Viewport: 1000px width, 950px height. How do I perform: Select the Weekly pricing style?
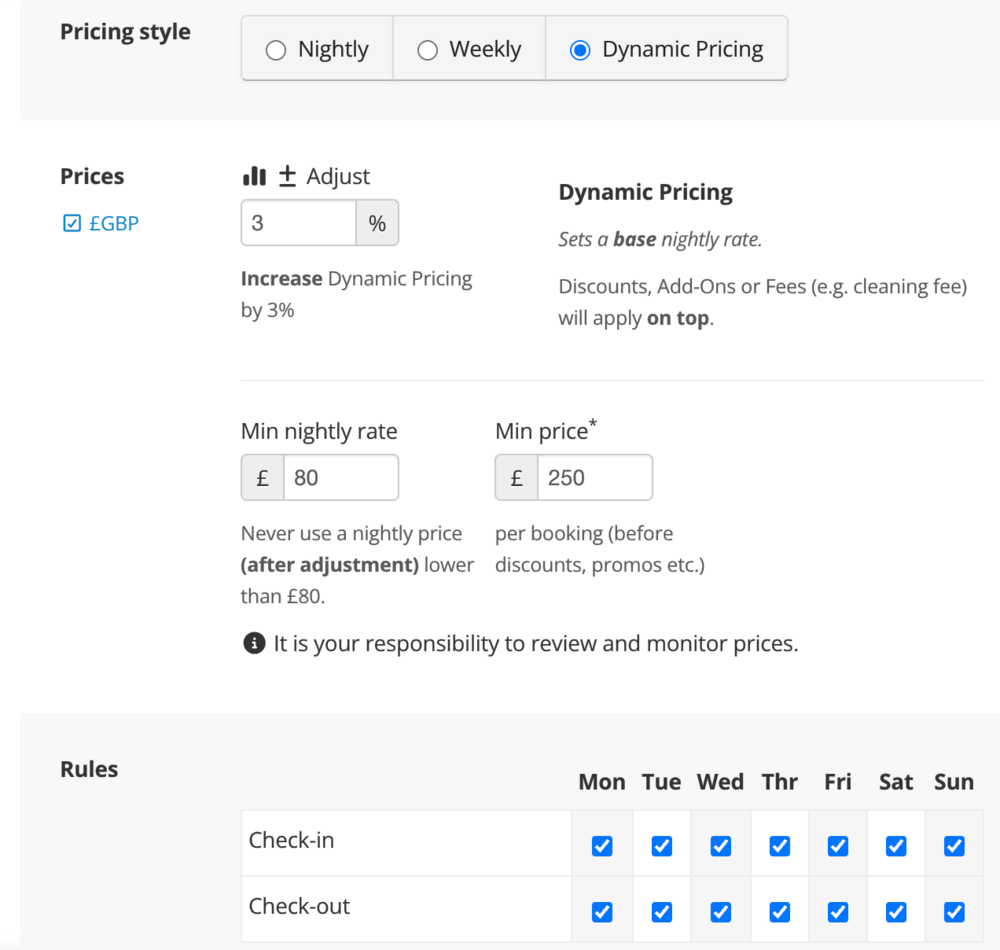click(428, 48)
